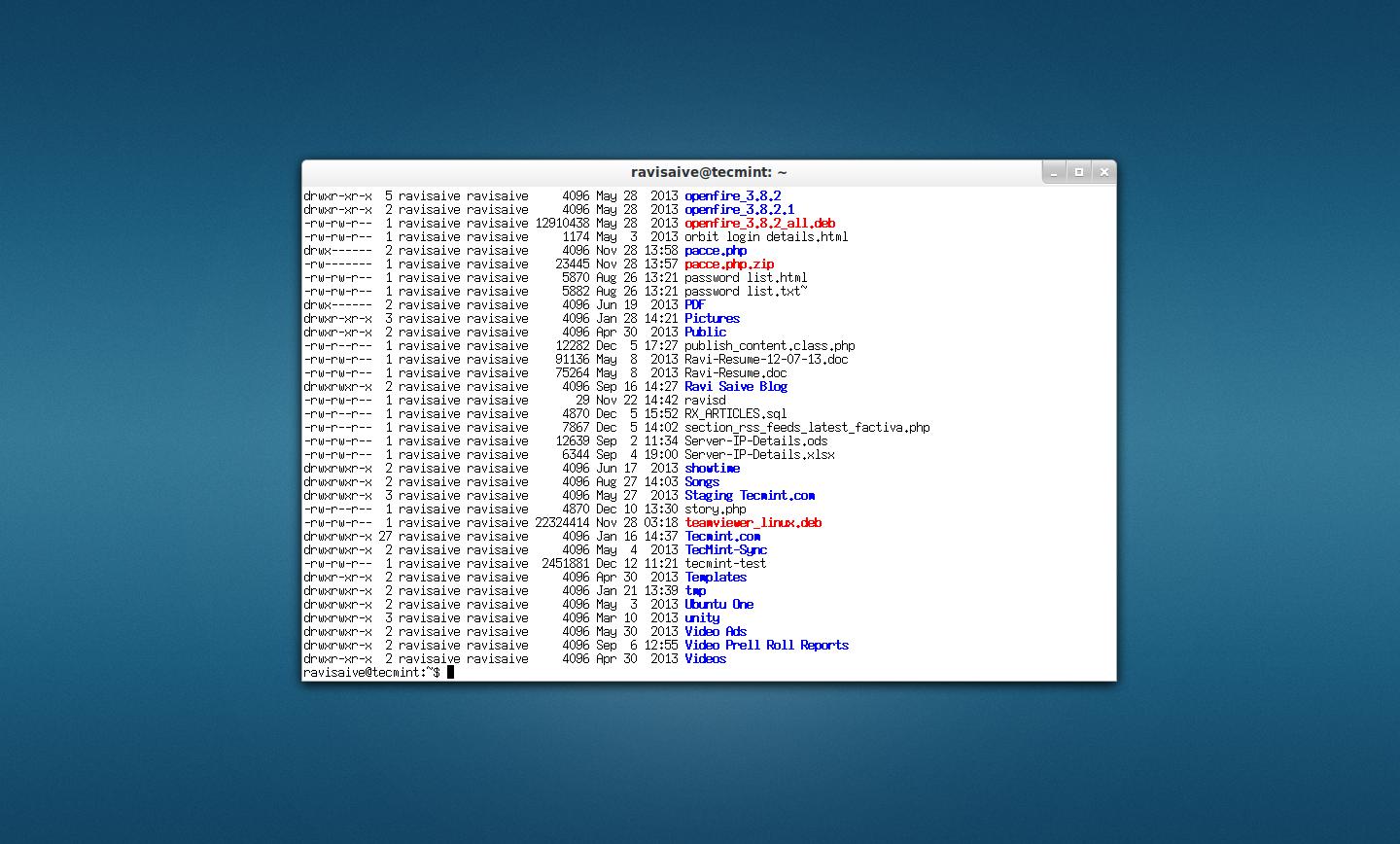Click the Staging Tecmint.com directory

750,495
